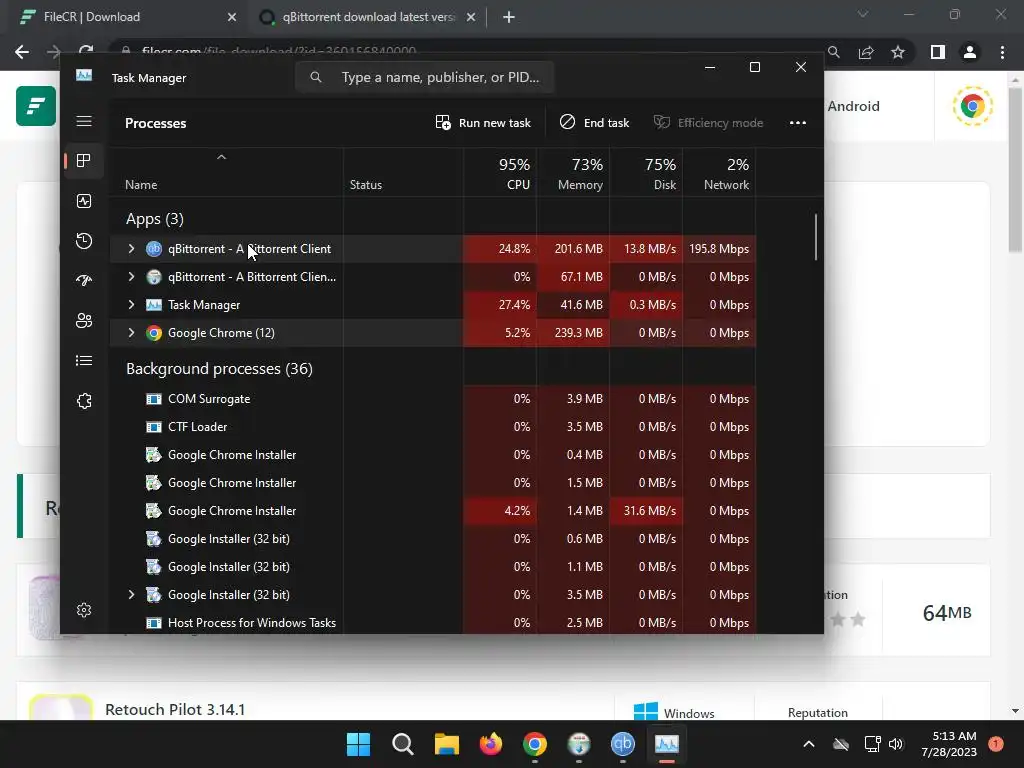1024x768 pixels.
Task: Sort by the Network column header
Action: tap(719, 172)
